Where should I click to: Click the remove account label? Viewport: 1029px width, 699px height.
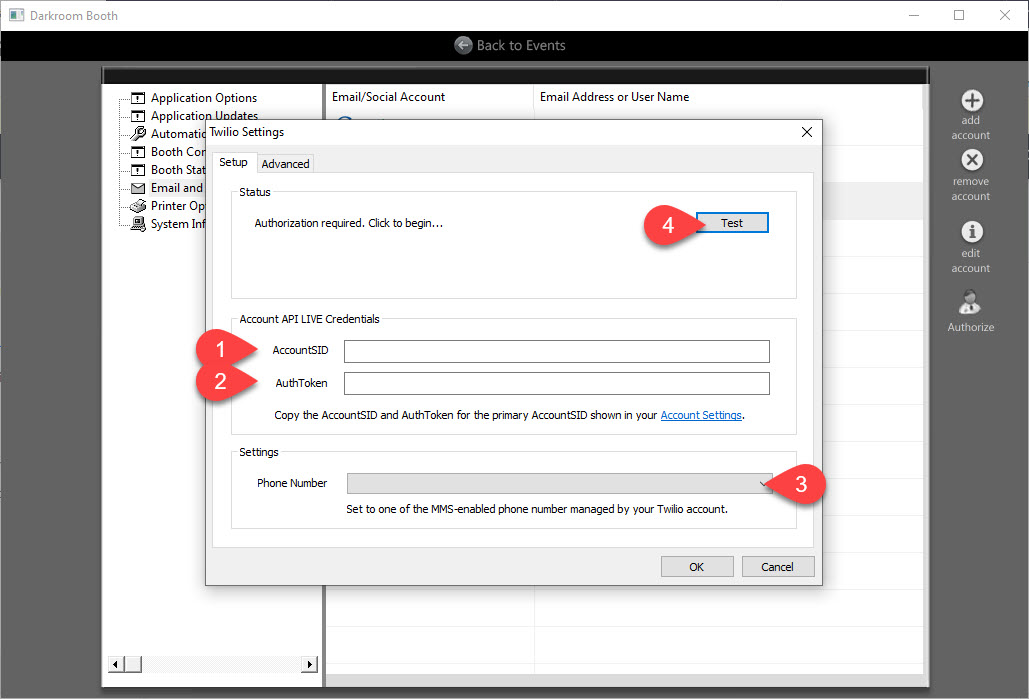(x=971, y=189)
